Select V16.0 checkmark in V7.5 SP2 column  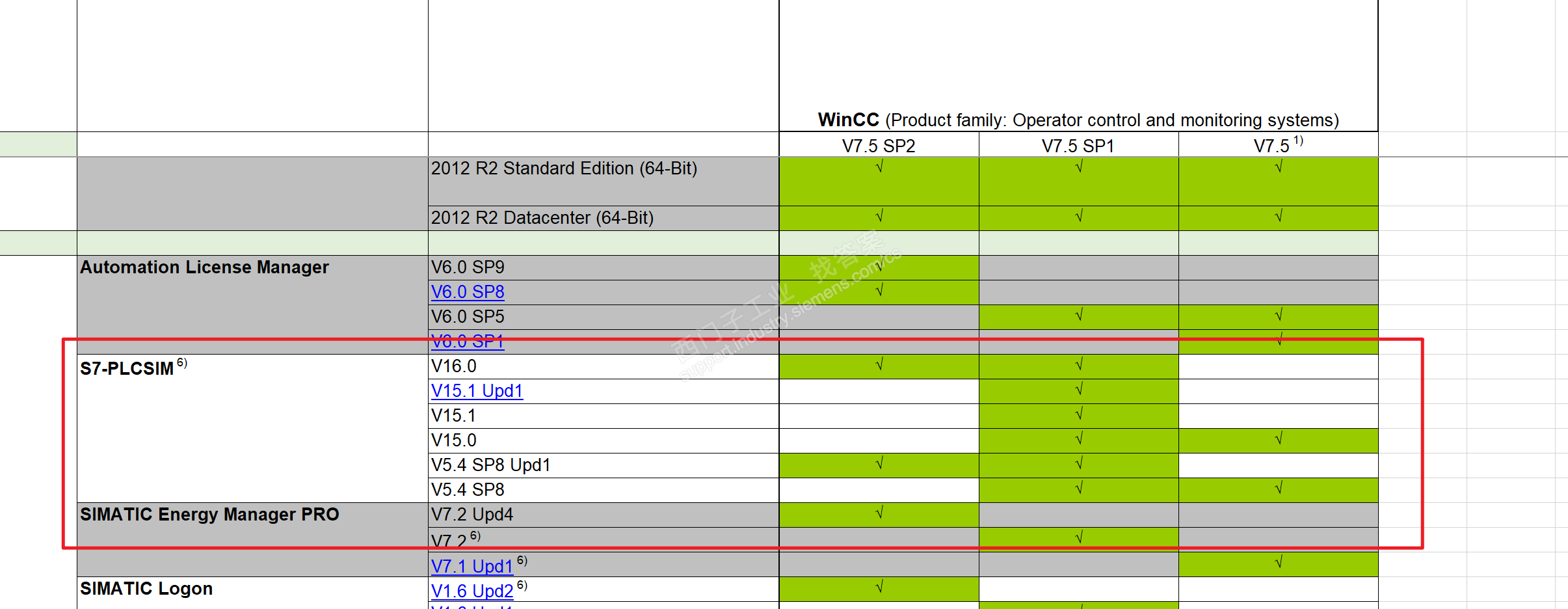[879, 366]
